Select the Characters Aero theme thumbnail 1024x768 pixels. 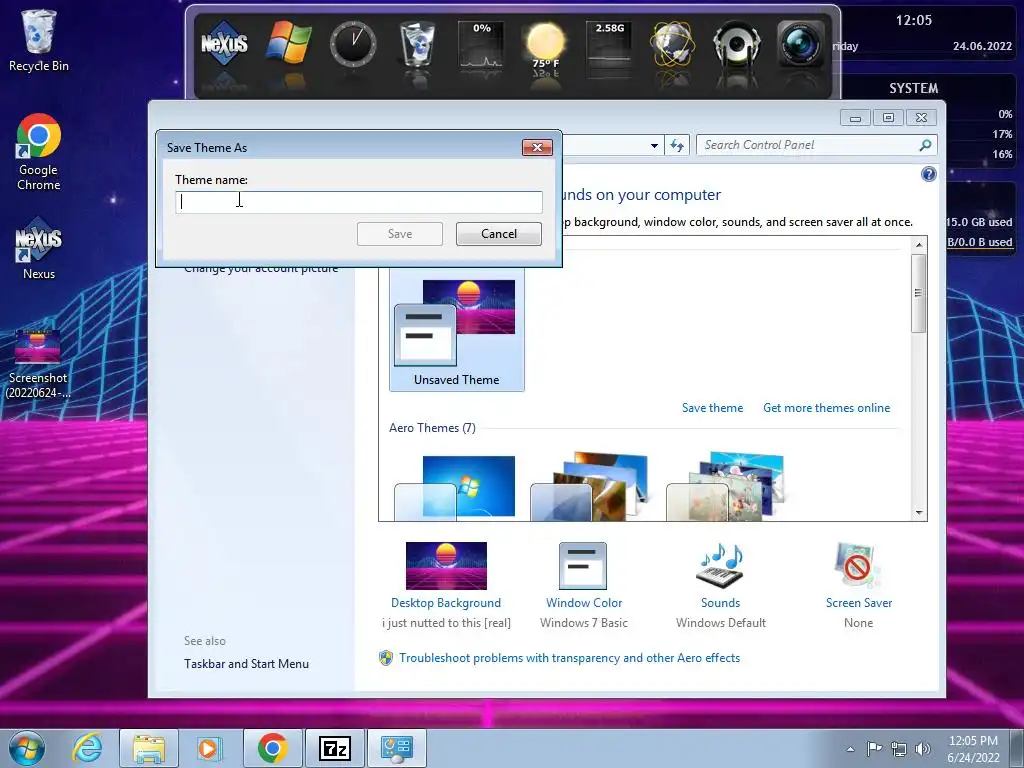point(725,487)
